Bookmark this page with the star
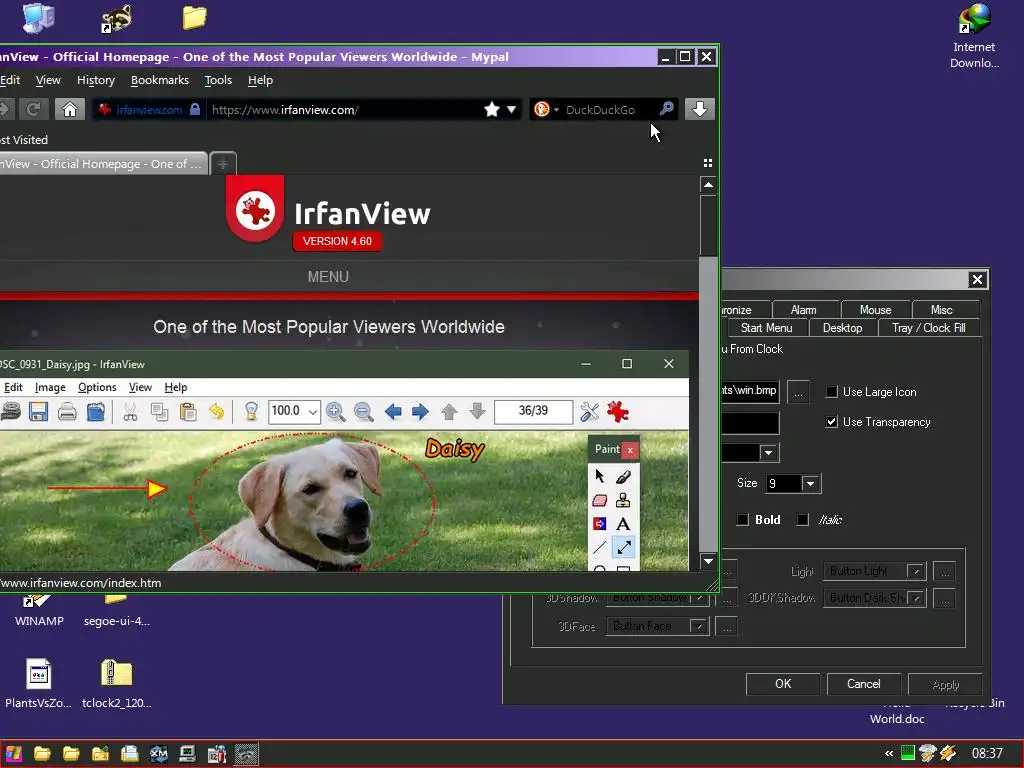This screenshot has height=768, width=1024. pyautogui.click(x=492, y=109)
